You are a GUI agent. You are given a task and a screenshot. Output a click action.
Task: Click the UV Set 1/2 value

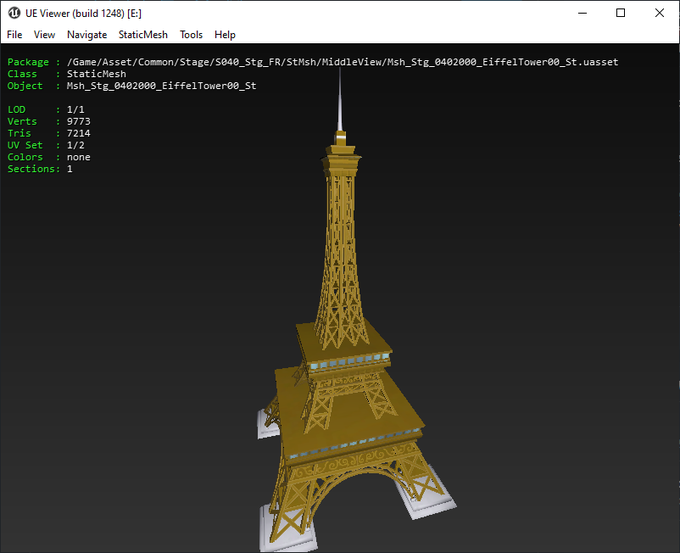(x=75, y=146)
